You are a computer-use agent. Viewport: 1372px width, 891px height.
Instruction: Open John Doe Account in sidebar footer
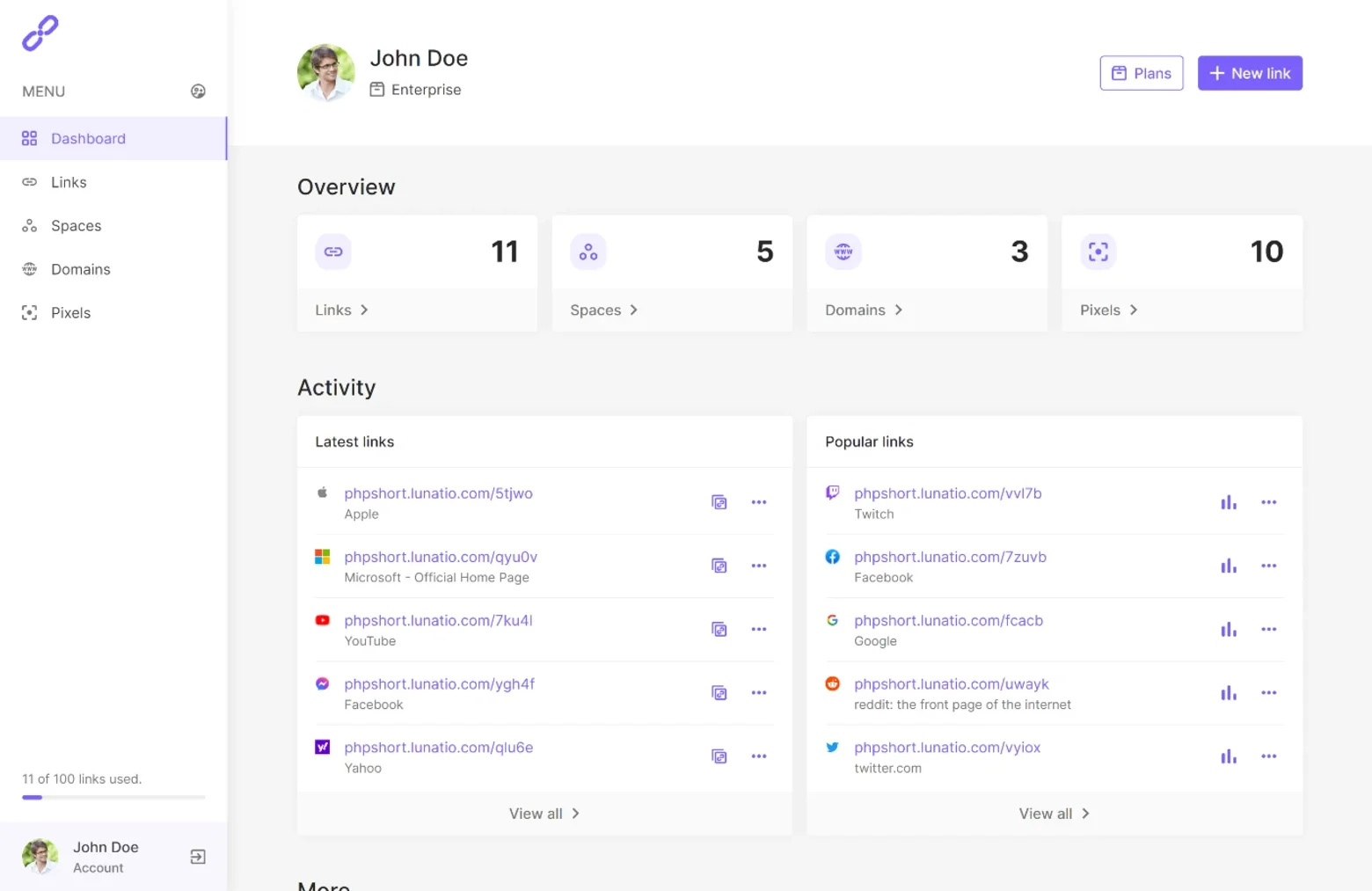click(x=106, y=857)
